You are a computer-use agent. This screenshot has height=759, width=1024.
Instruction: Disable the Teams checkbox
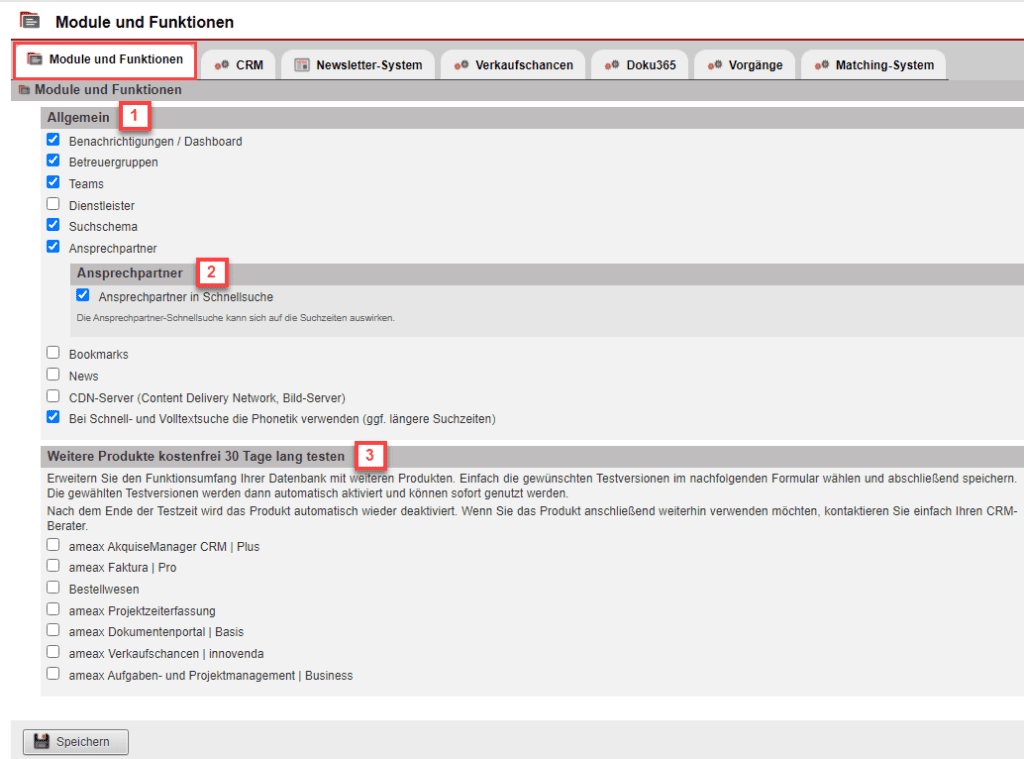click(x=52, y=182)
